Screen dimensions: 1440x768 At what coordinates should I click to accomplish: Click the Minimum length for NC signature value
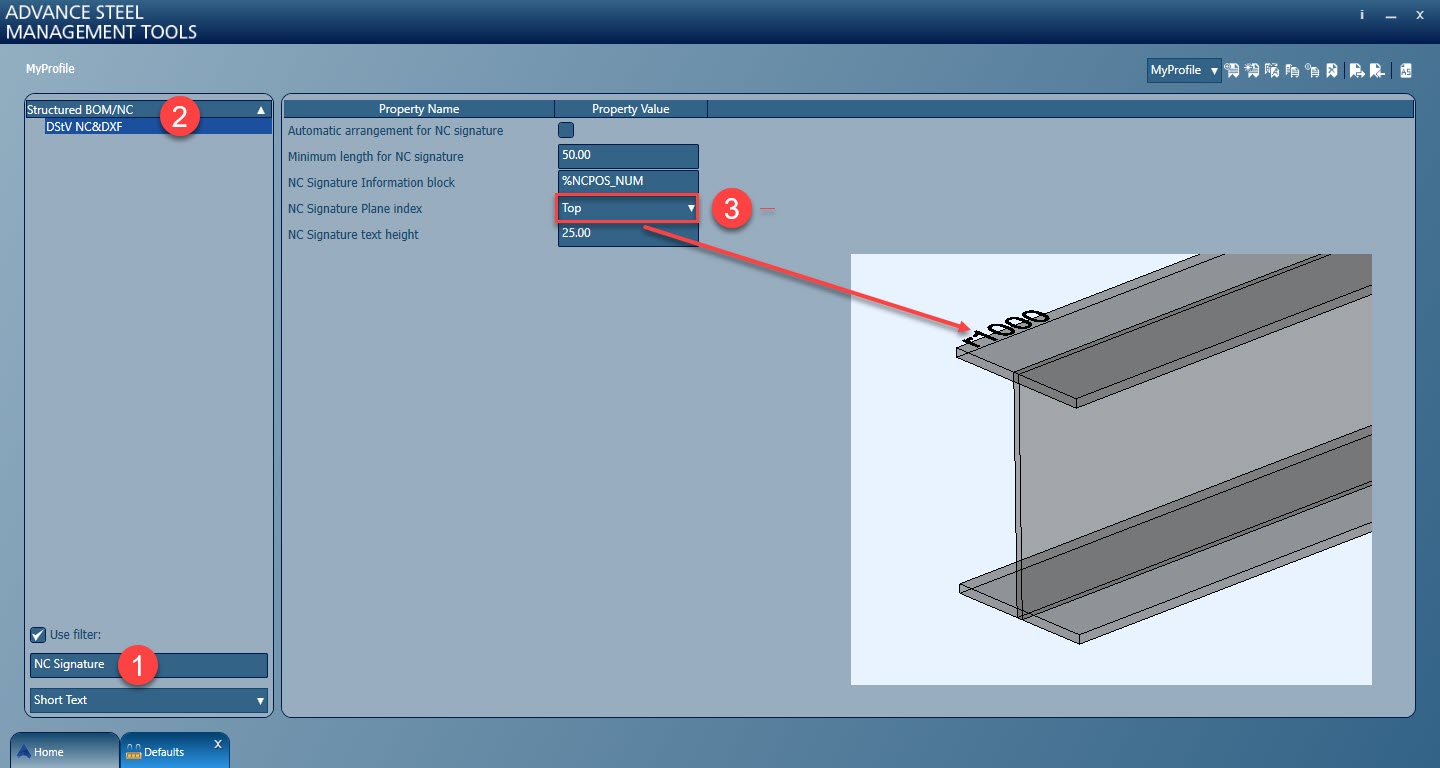tap(627, 156)
